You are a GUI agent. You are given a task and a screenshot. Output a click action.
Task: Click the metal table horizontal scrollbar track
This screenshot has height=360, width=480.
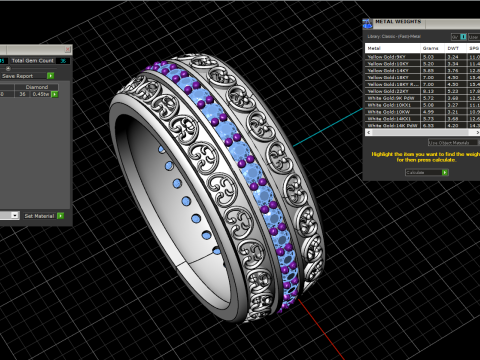tap(423, 132)
